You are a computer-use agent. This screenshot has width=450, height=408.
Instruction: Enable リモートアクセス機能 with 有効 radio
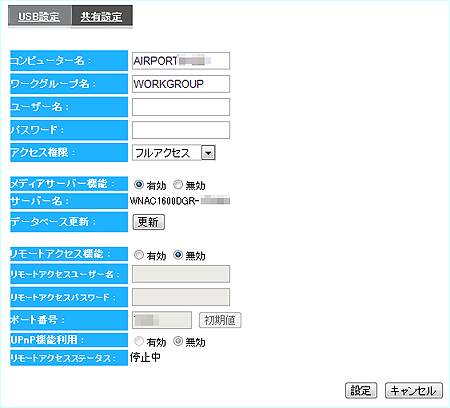139,255
